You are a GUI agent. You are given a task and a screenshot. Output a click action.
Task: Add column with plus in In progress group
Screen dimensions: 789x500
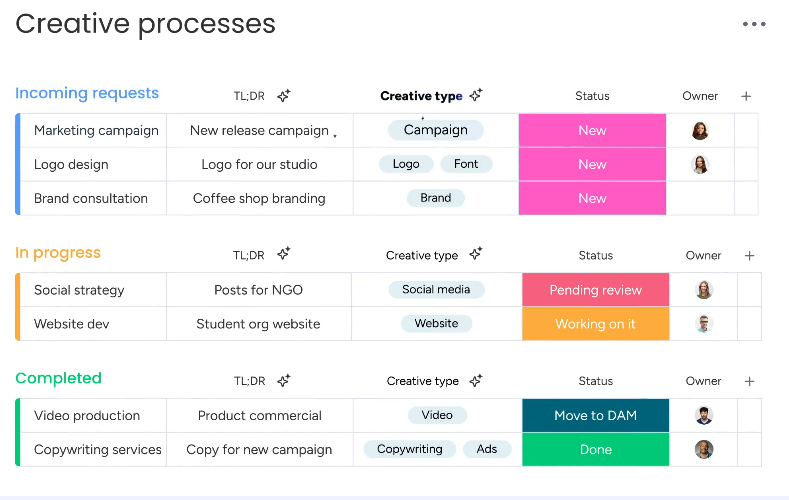[x=749, y=256]
